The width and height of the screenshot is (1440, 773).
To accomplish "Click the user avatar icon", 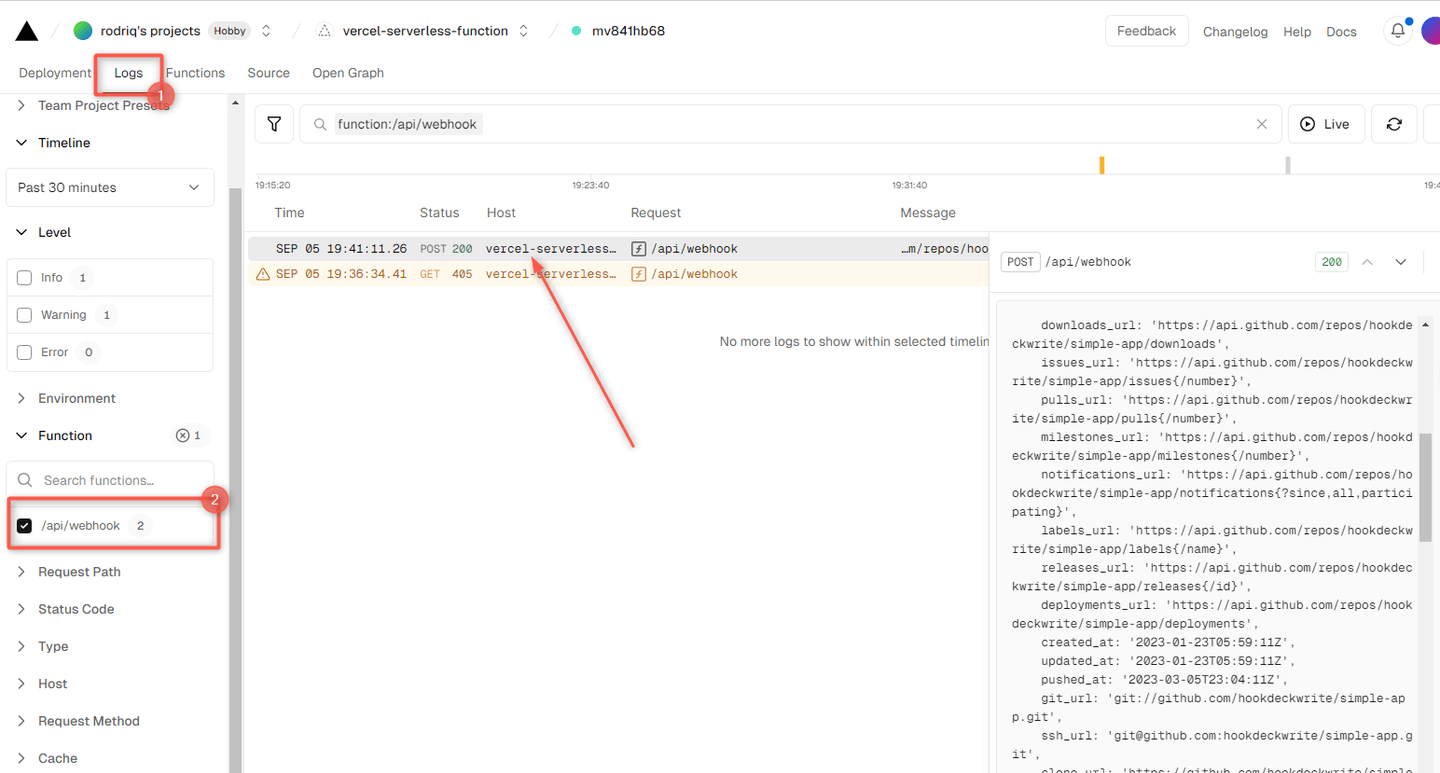I will tap(1431, 31).
